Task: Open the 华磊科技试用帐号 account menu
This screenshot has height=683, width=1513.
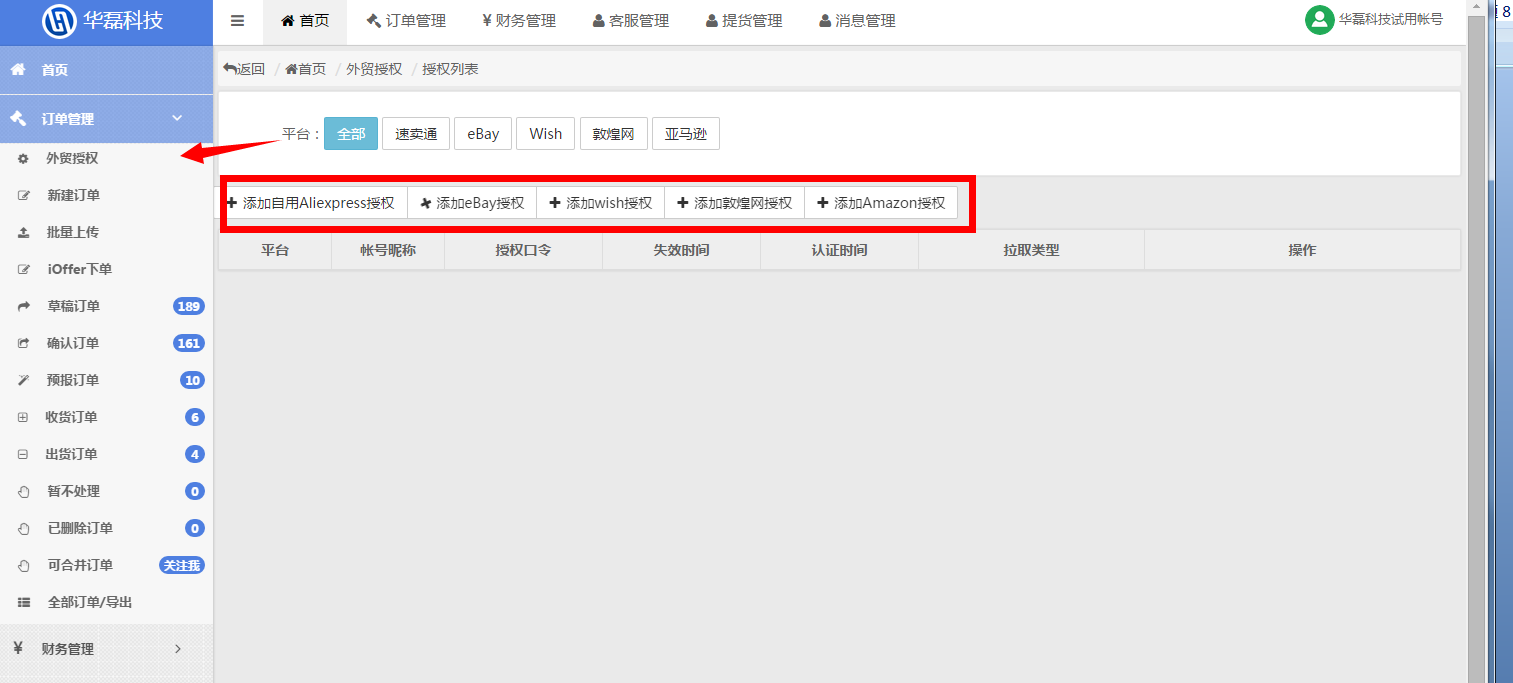Action: (1389, 20)
